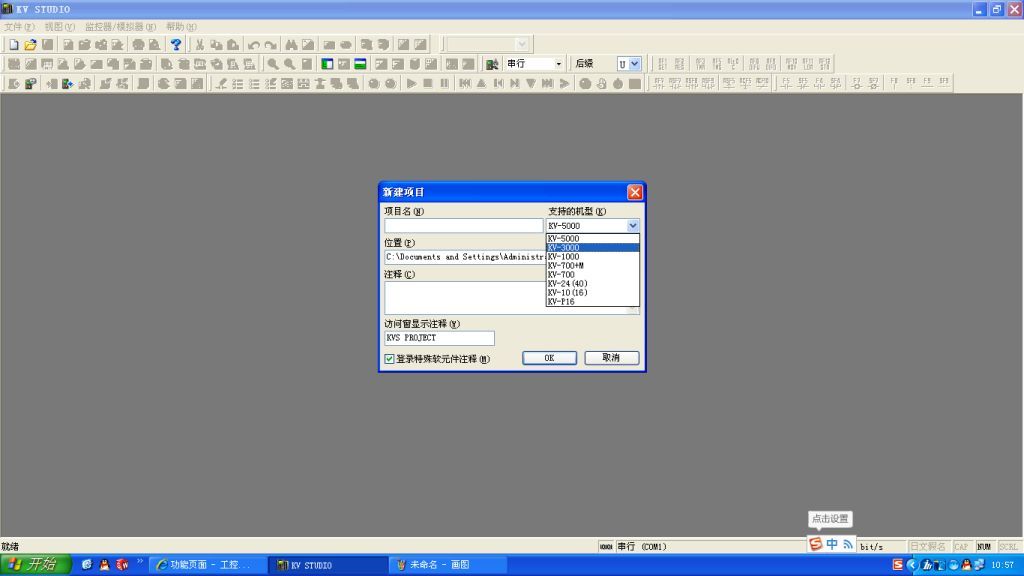Click the magnifier zoom icon in toolbar
Viewport: 1024px width, 576px height.
coord(272,64)
